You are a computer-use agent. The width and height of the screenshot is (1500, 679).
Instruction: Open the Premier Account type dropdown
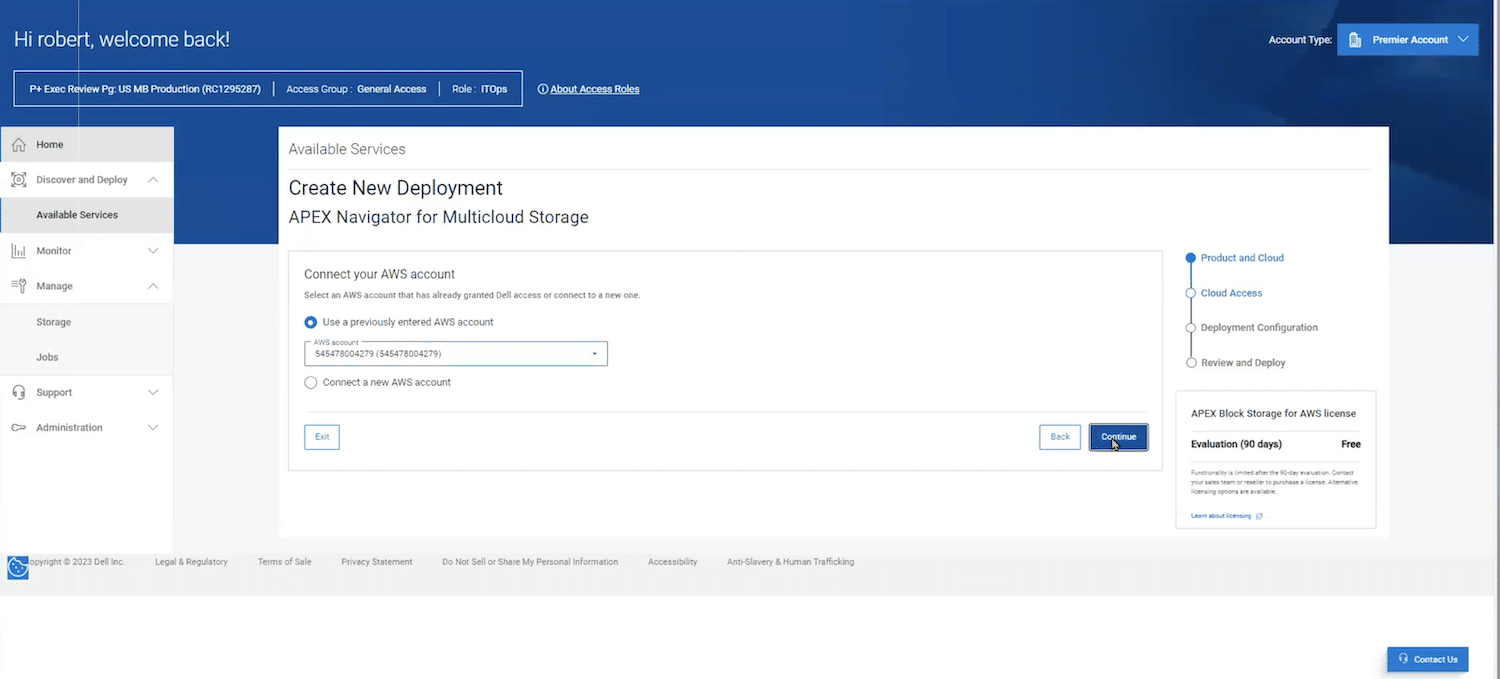[x=1408, y=40]
